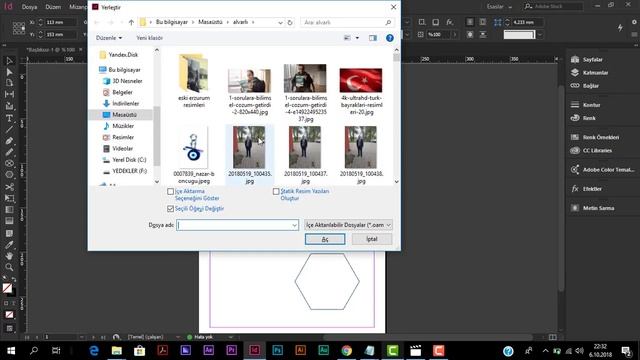Select Masaüstü in the navigation tree
The image size is (640, 360).
tap(124, 115)
